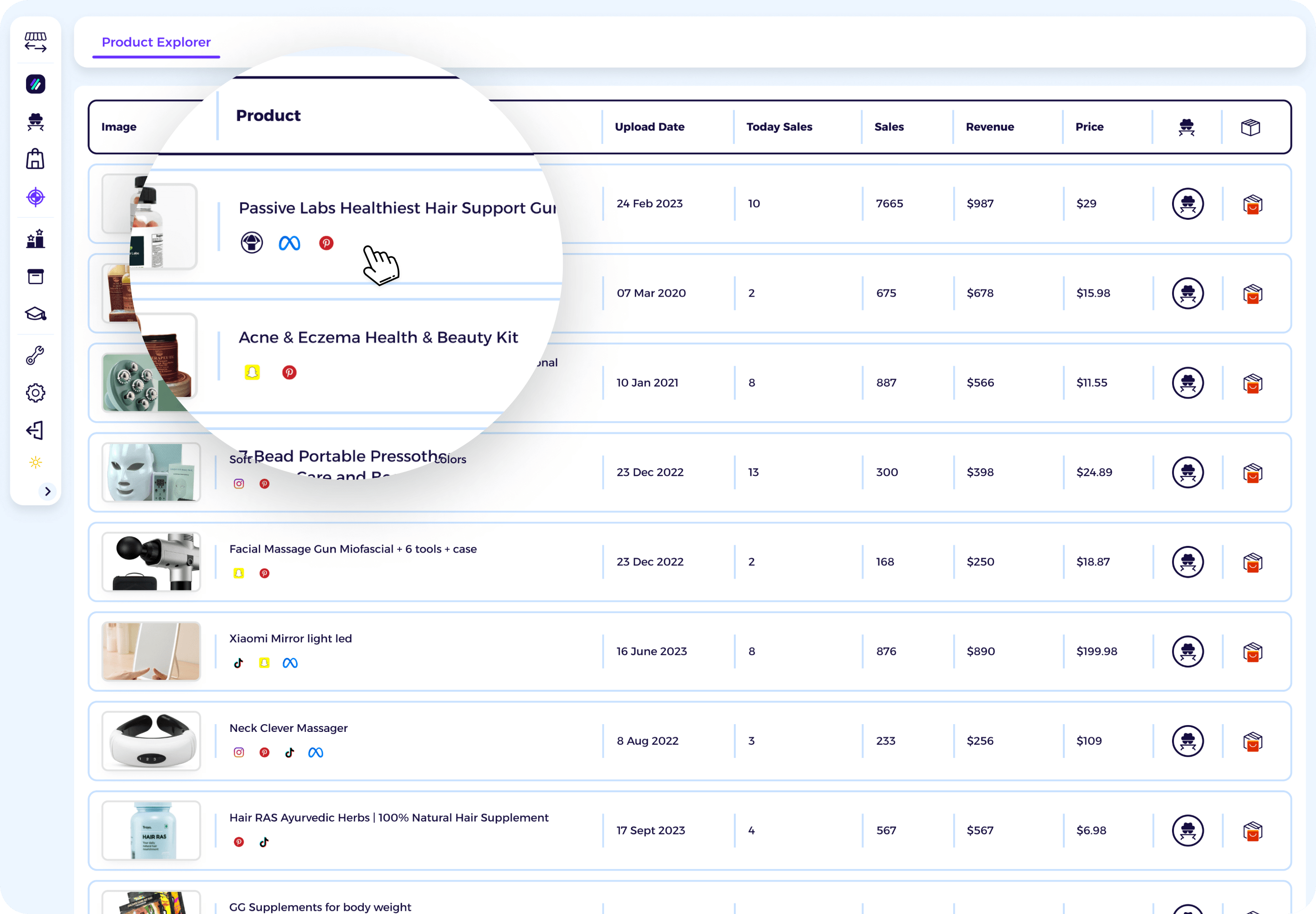Open the settings gear icon in sidebar

35,393
